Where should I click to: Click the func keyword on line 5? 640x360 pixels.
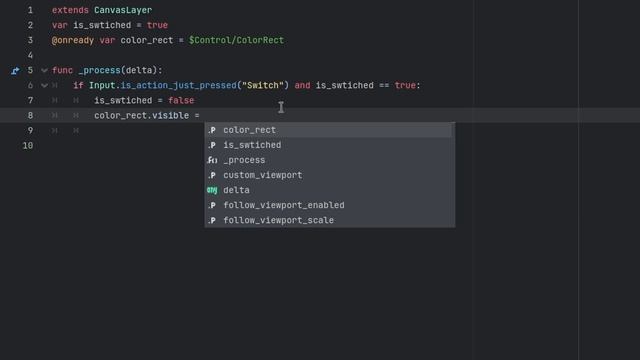[x=62, y=70]
